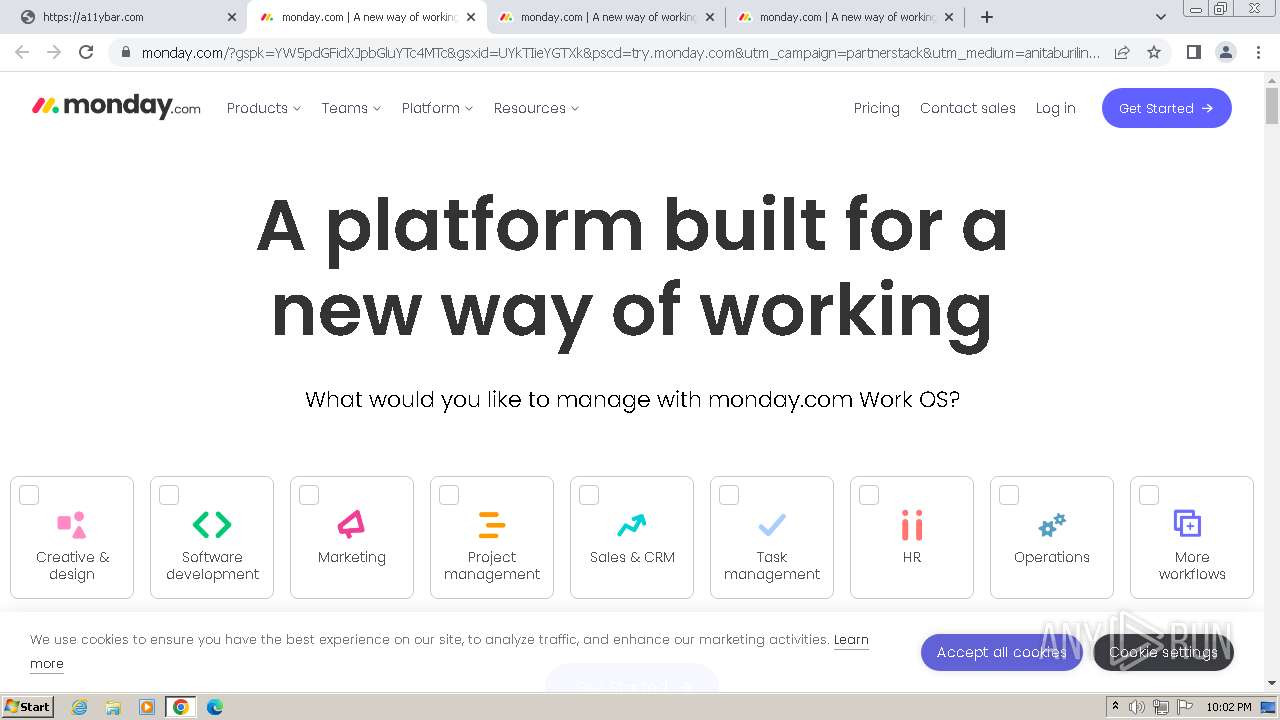Click the Project management bars icon
The width and height of the screenshot is (1280, 720).
[x=492, y=524]
